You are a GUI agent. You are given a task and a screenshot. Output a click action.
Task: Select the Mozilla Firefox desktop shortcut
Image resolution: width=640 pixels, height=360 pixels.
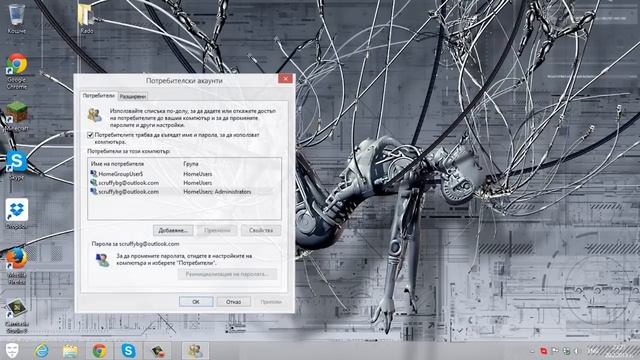16,265
